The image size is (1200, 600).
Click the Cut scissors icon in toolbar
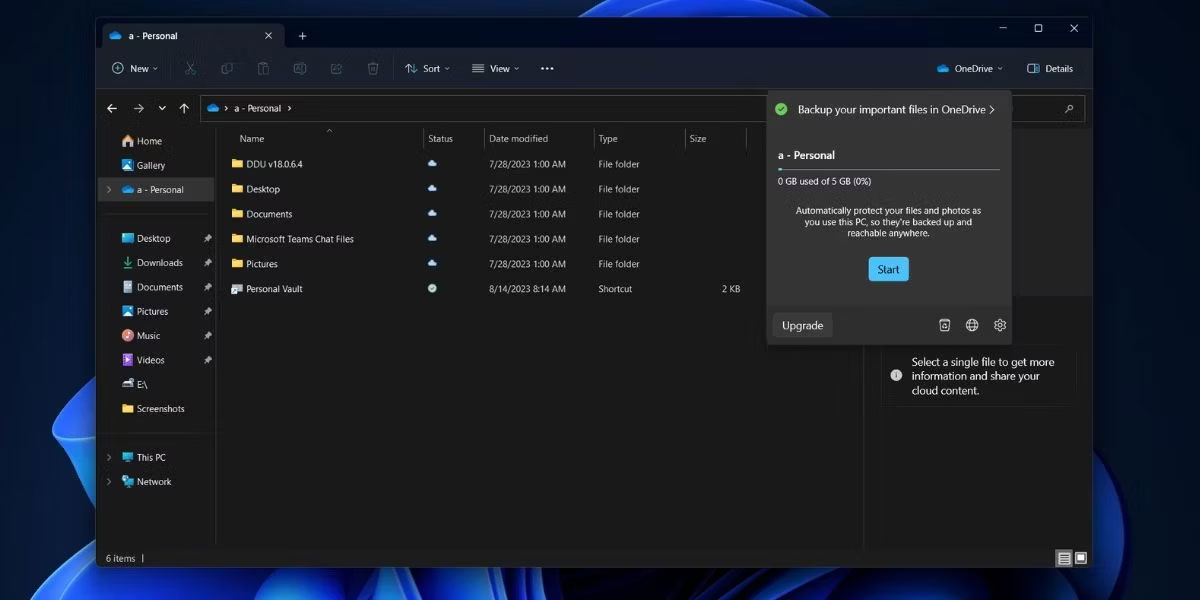tap(190, 68)
